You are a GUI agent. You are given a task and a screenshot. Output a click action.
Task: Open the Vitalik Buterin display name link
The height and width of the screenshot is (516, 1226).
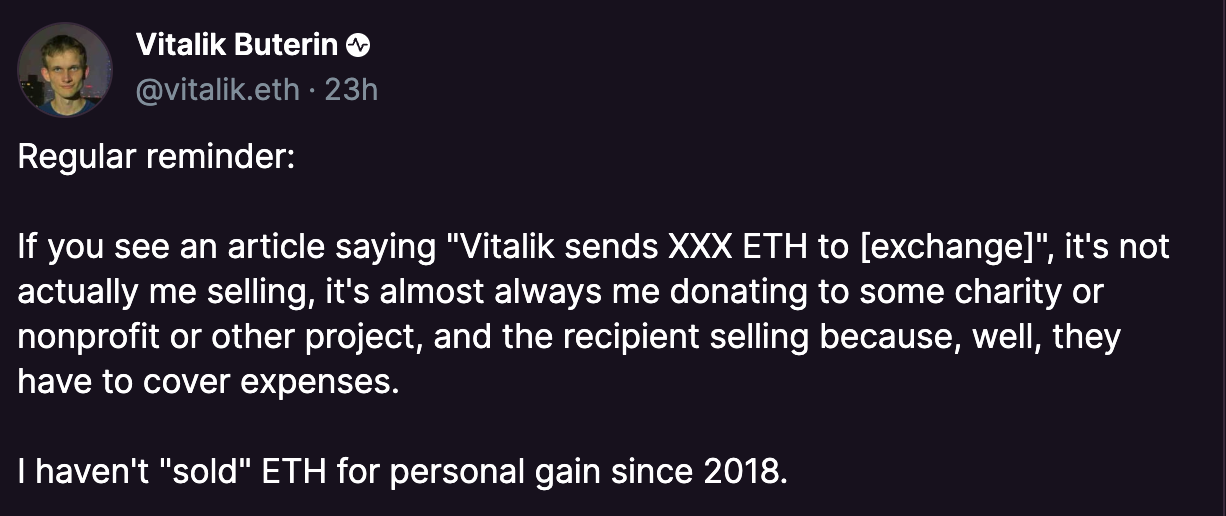[237, 45]
